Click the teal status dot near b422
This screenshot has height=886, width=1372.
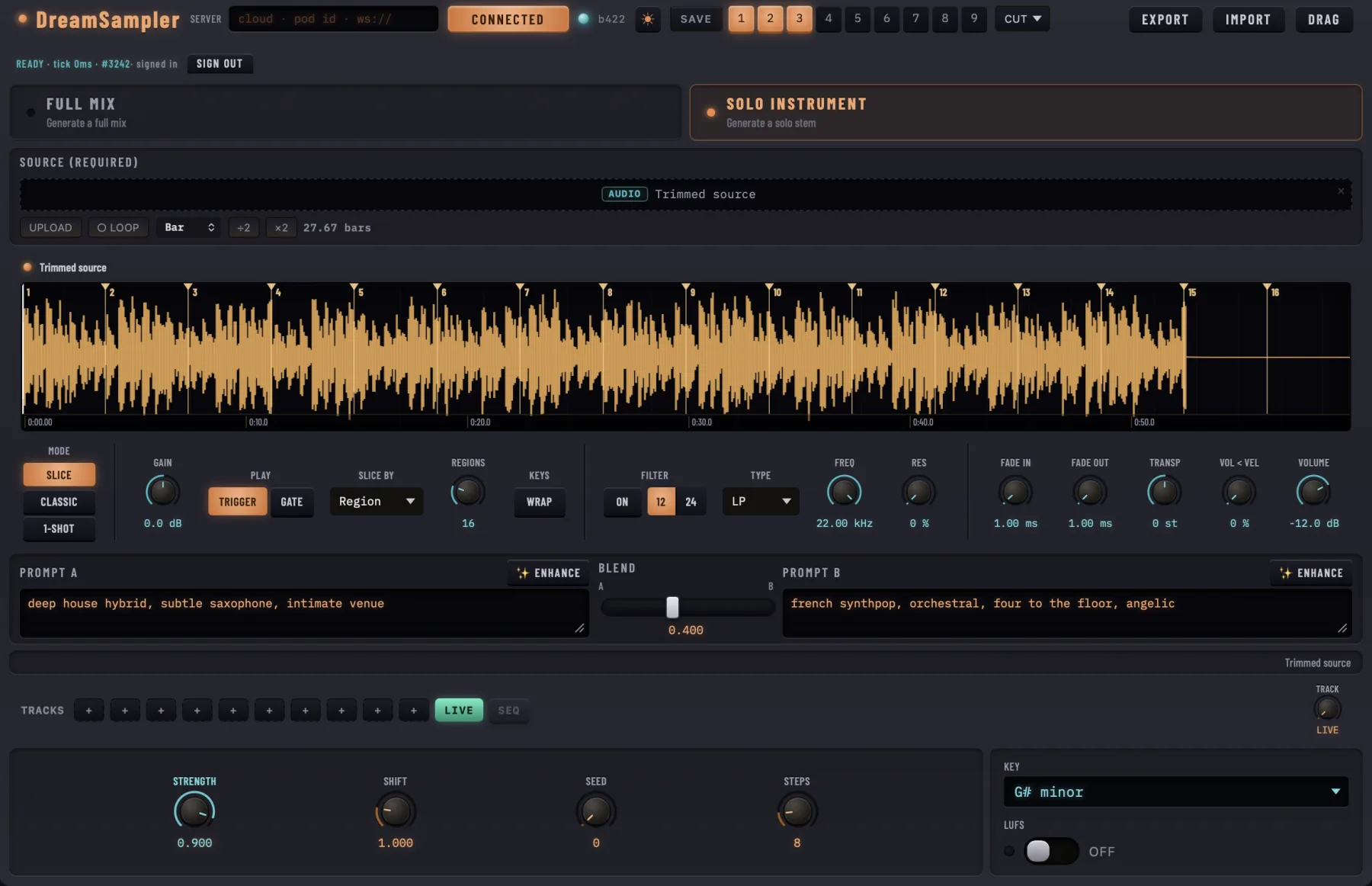(583, 19)
